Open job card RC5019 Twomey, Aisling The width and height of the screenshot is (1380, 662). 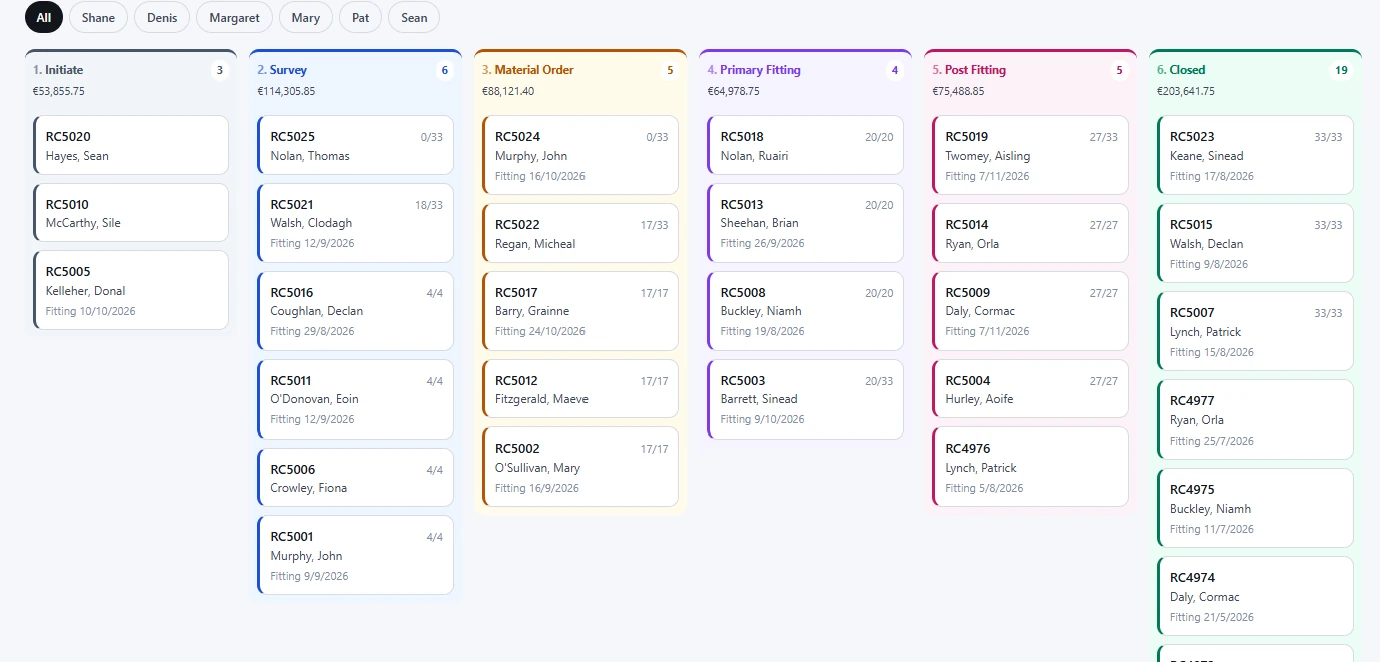point(1031,155)
